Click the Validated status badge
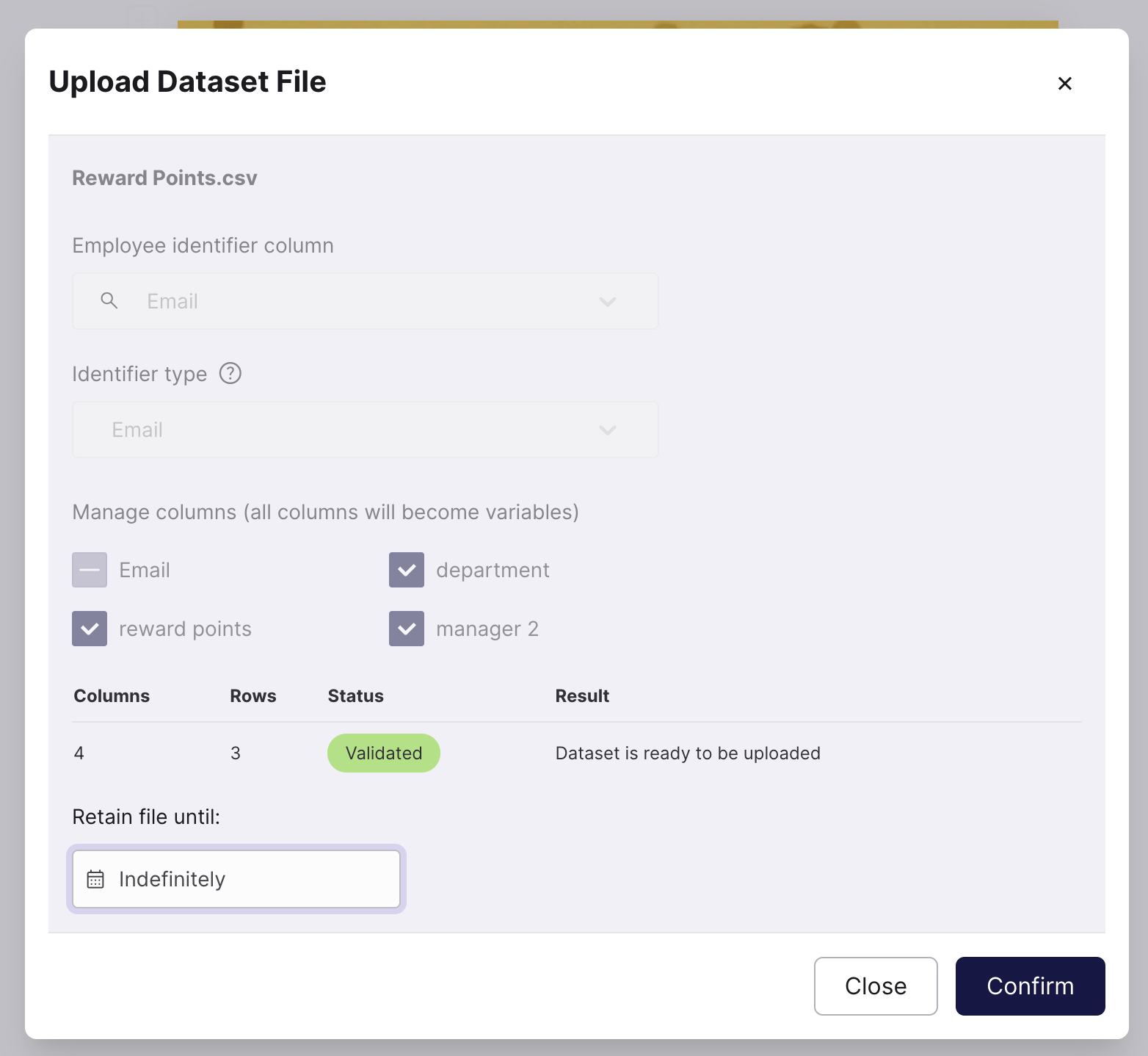The width and height of the screenshot is (1148, 1056). (x=384, y=753)
